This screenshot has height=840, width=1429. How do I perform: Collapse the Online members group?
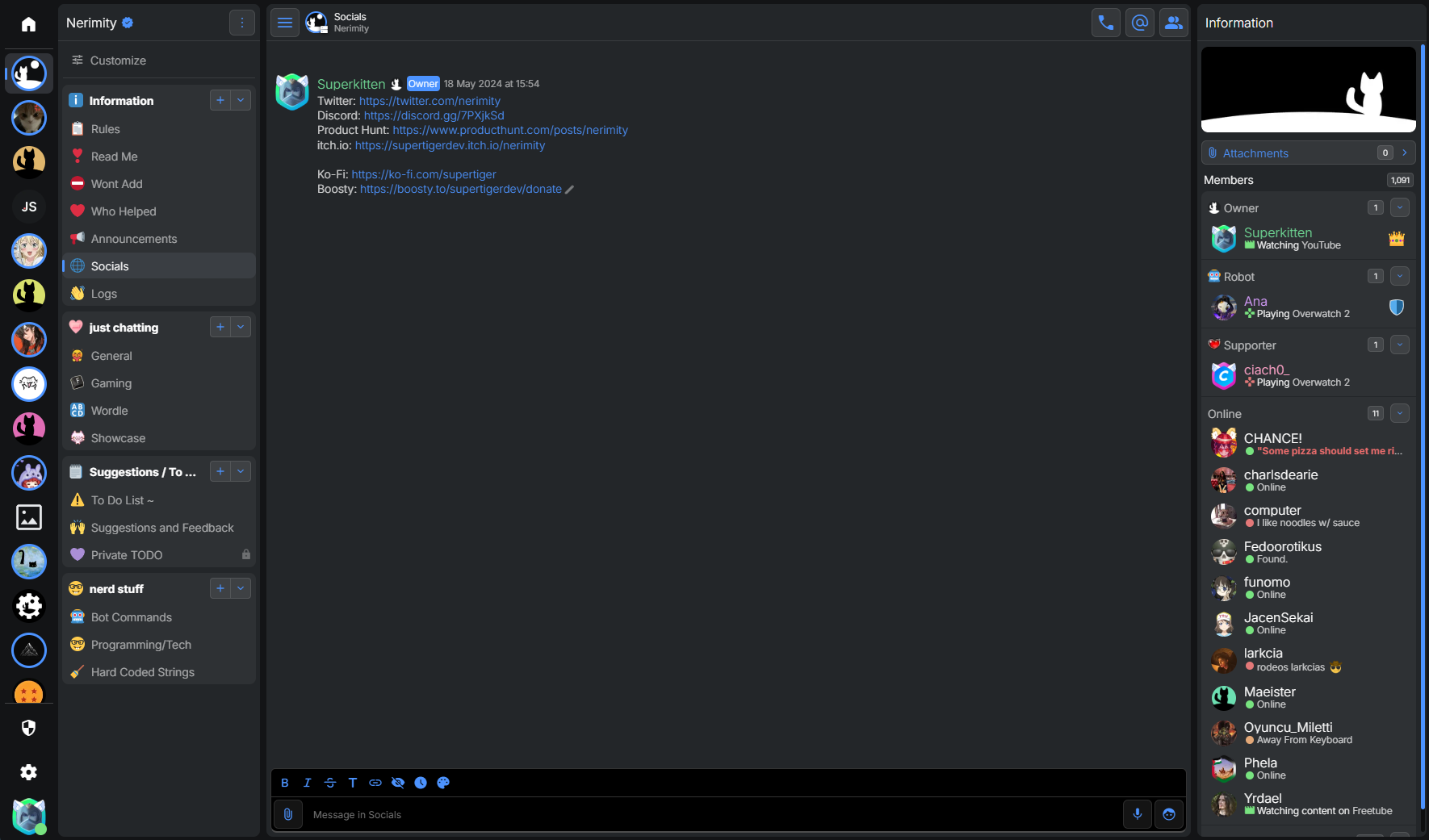click(x=1399, y=413)
